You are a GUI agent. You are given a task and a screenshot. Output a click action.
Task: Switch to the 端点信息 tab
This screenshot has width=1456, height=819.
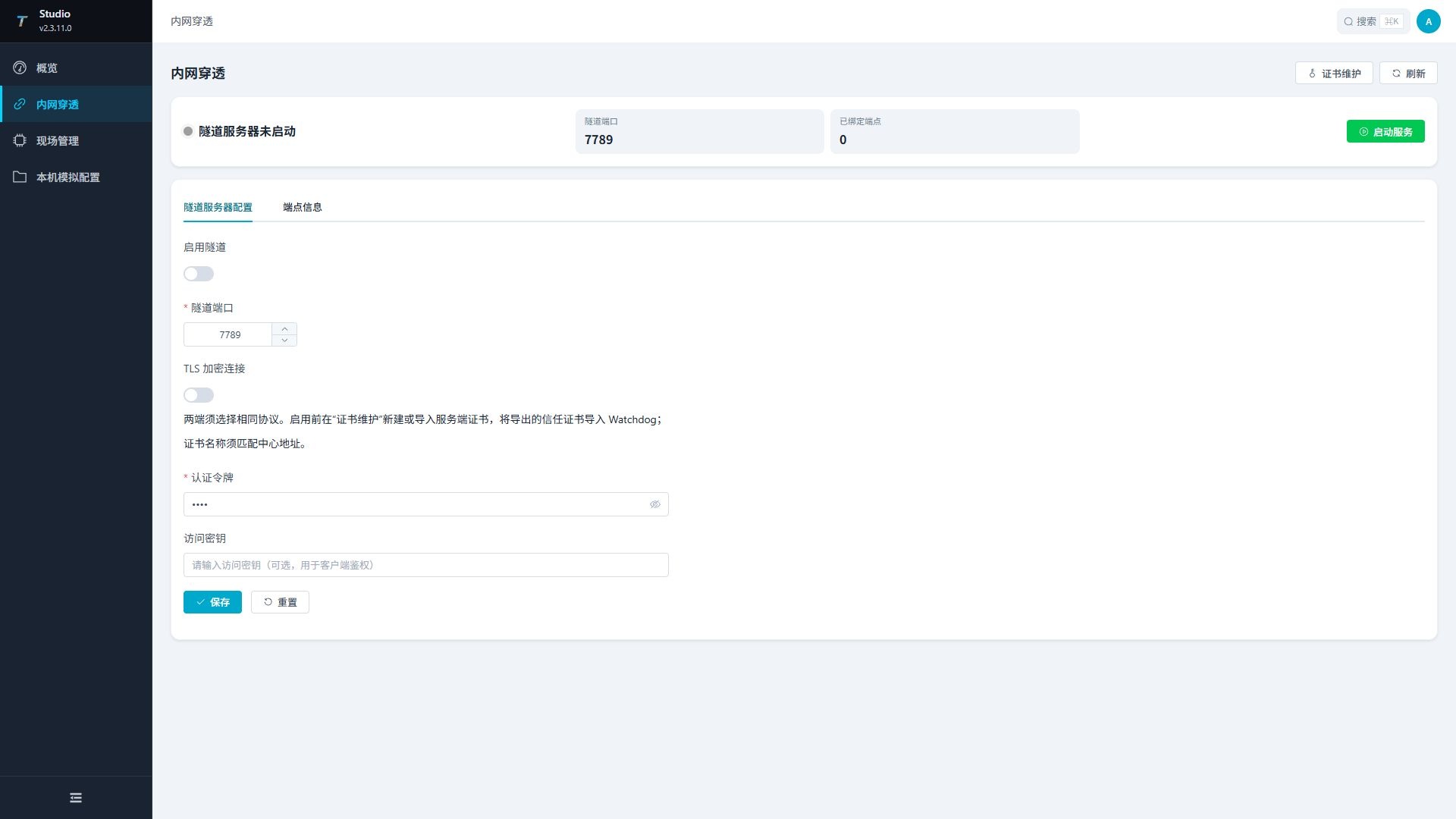303,207
